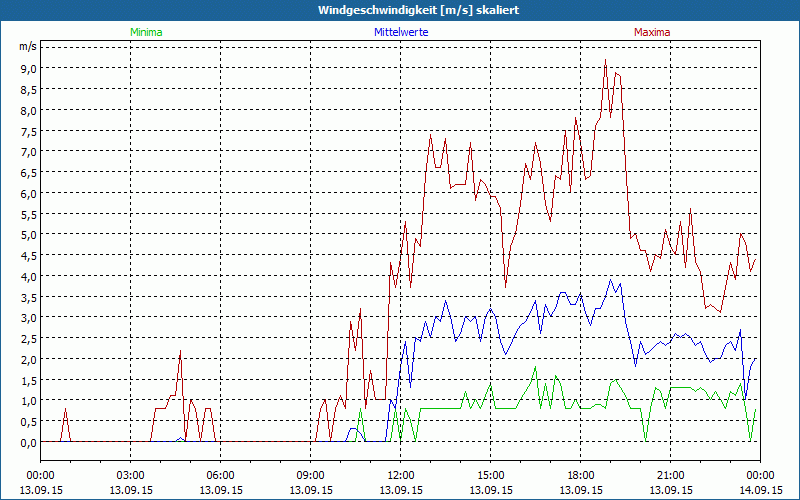Screen dimensions: 800x500
Task: Click the green Minima legend label
Action: click(x=146, y=32)
